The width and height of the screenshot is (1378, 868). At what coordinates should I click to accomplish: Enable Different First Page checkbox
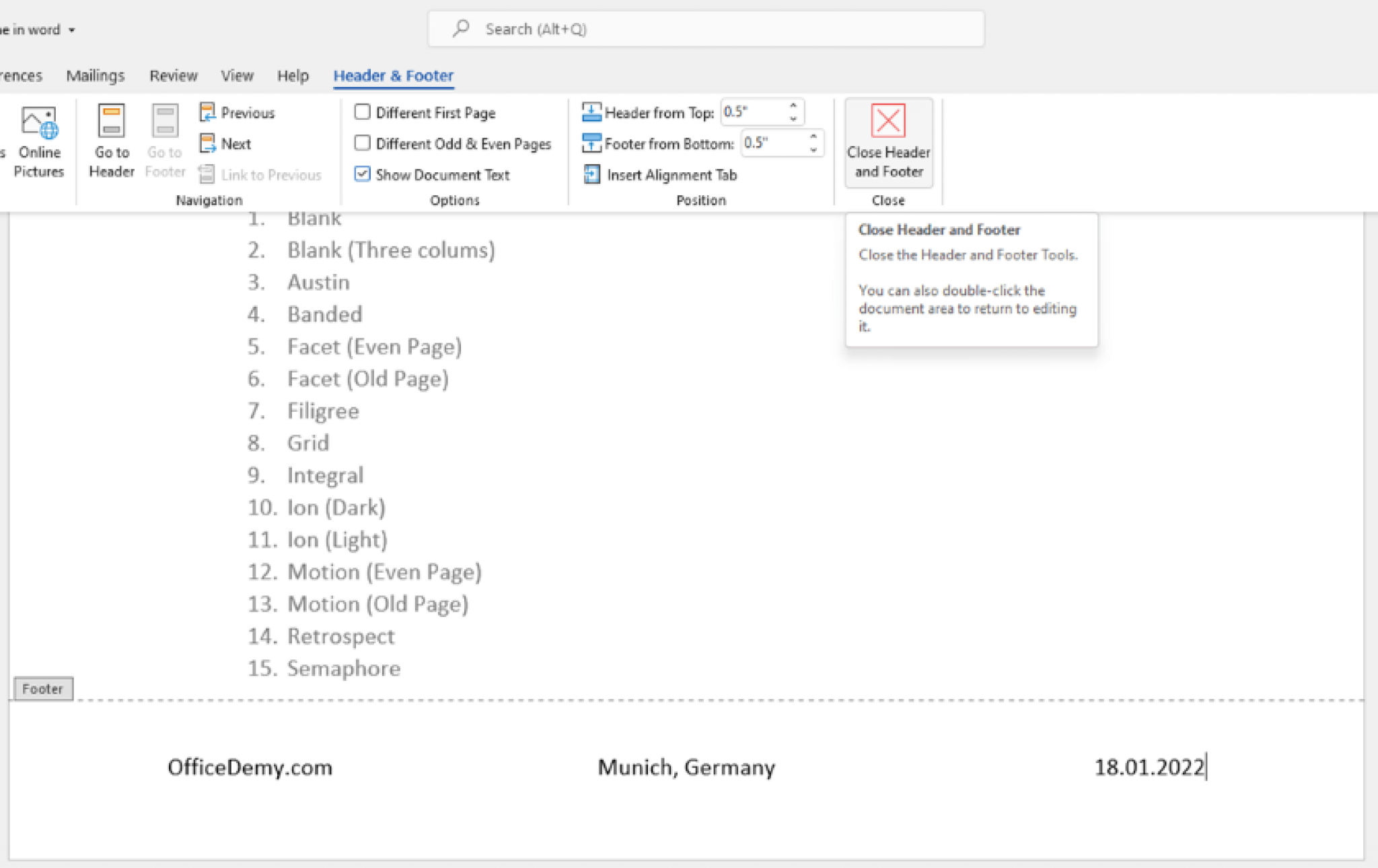362,112
